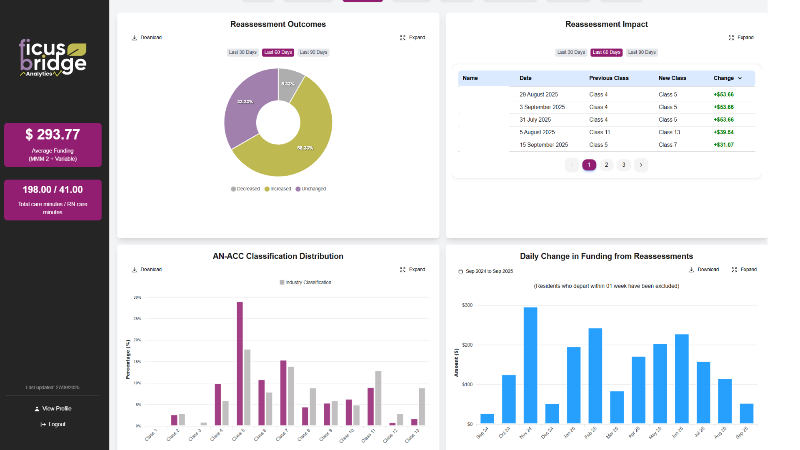Open View Profile in the sidebar

click(53, 408)
